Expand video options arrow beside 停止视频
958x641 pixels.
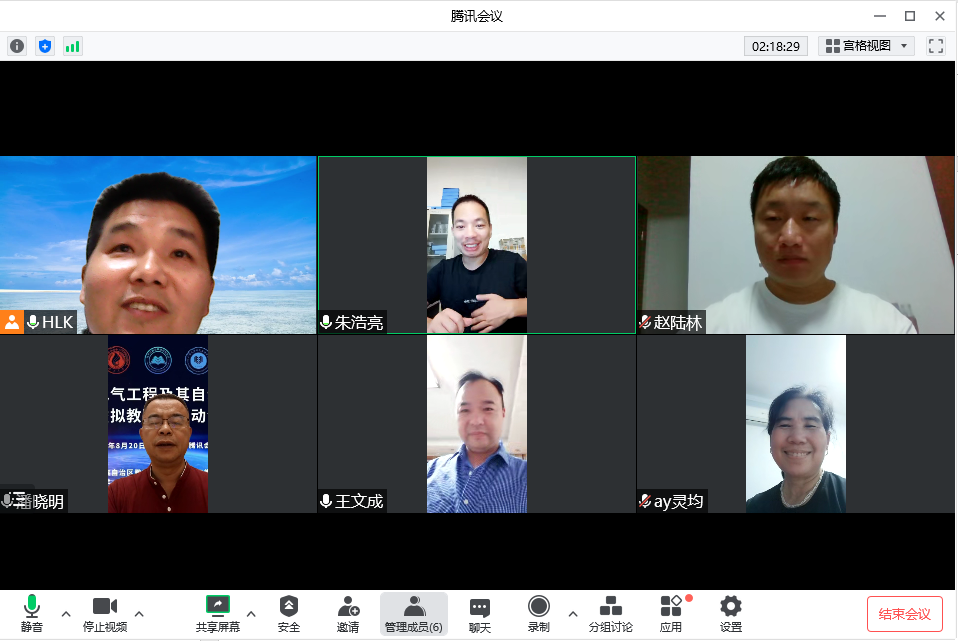(x=139, y=613)
